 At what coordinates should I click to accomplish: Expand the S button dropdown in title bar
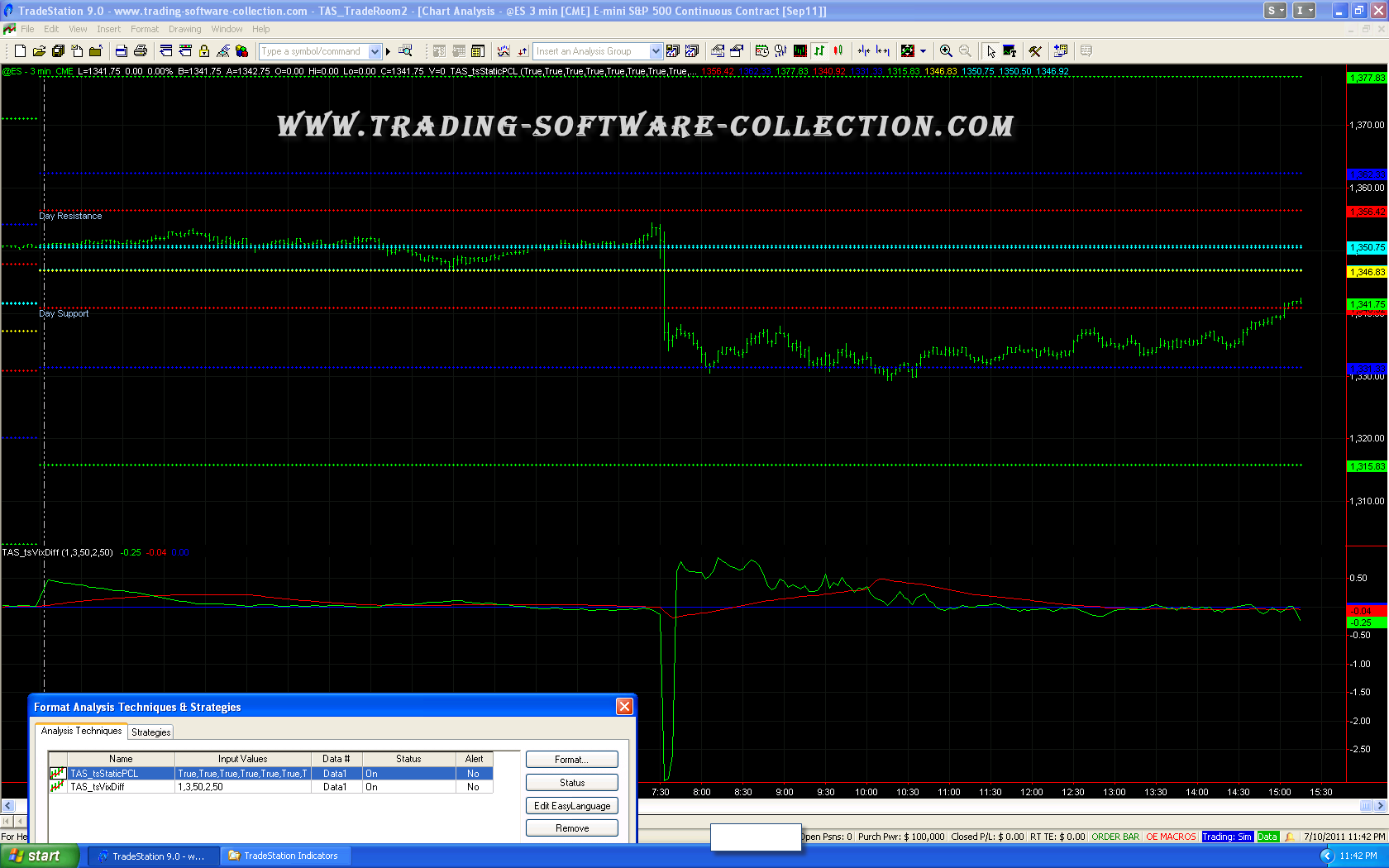coord(1276,11)
